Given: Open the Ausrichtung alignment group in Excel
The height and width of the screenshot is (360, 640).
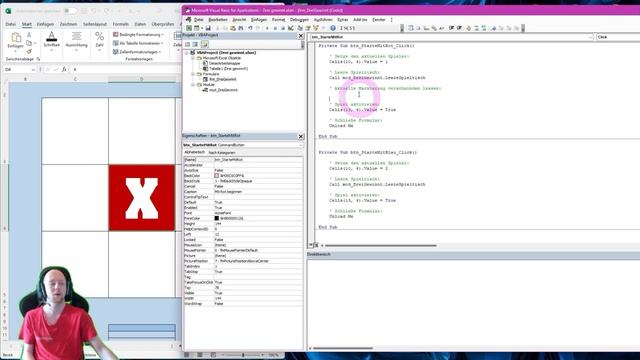Looking at the screenshot, I should 76,41.
